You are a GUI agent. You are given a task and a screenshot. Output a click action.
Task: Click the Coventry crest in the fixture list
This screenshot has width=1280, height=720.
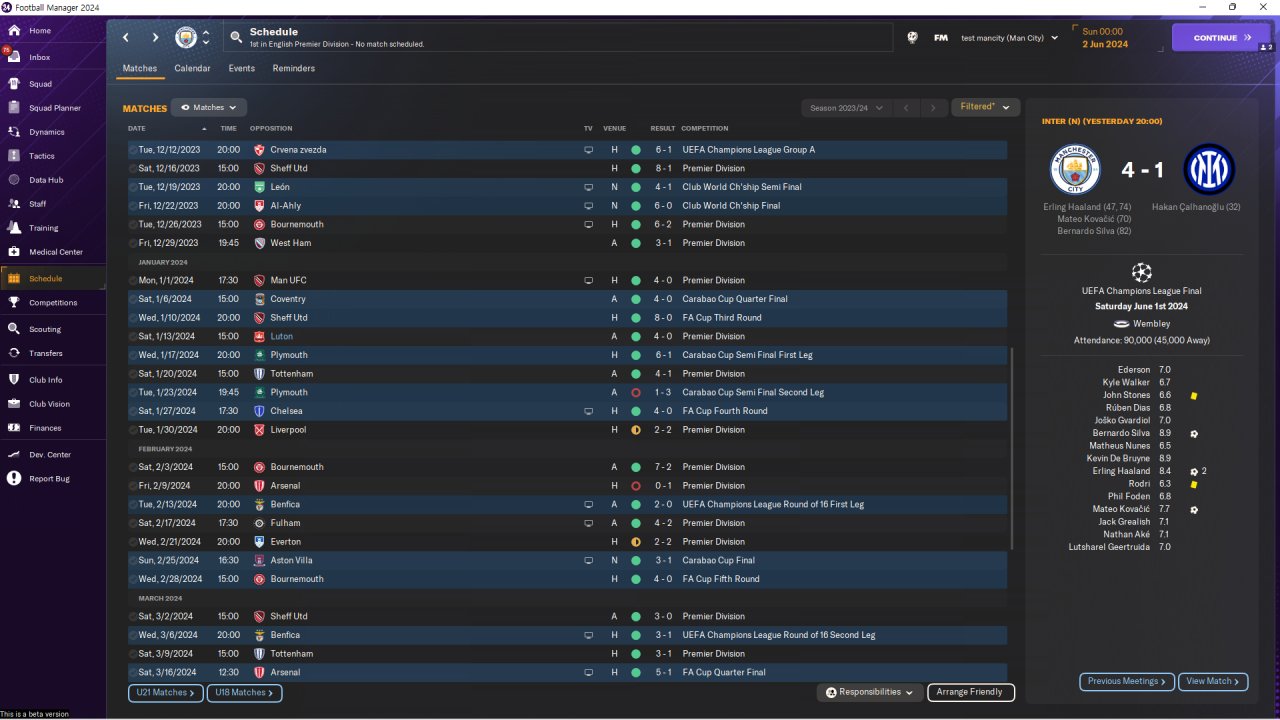point(260,299)
